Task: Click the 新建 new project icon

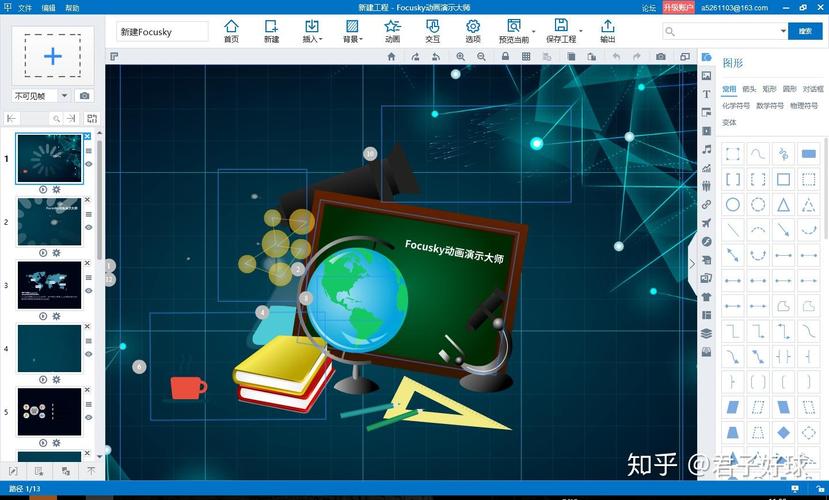Action: coord(271,31)
